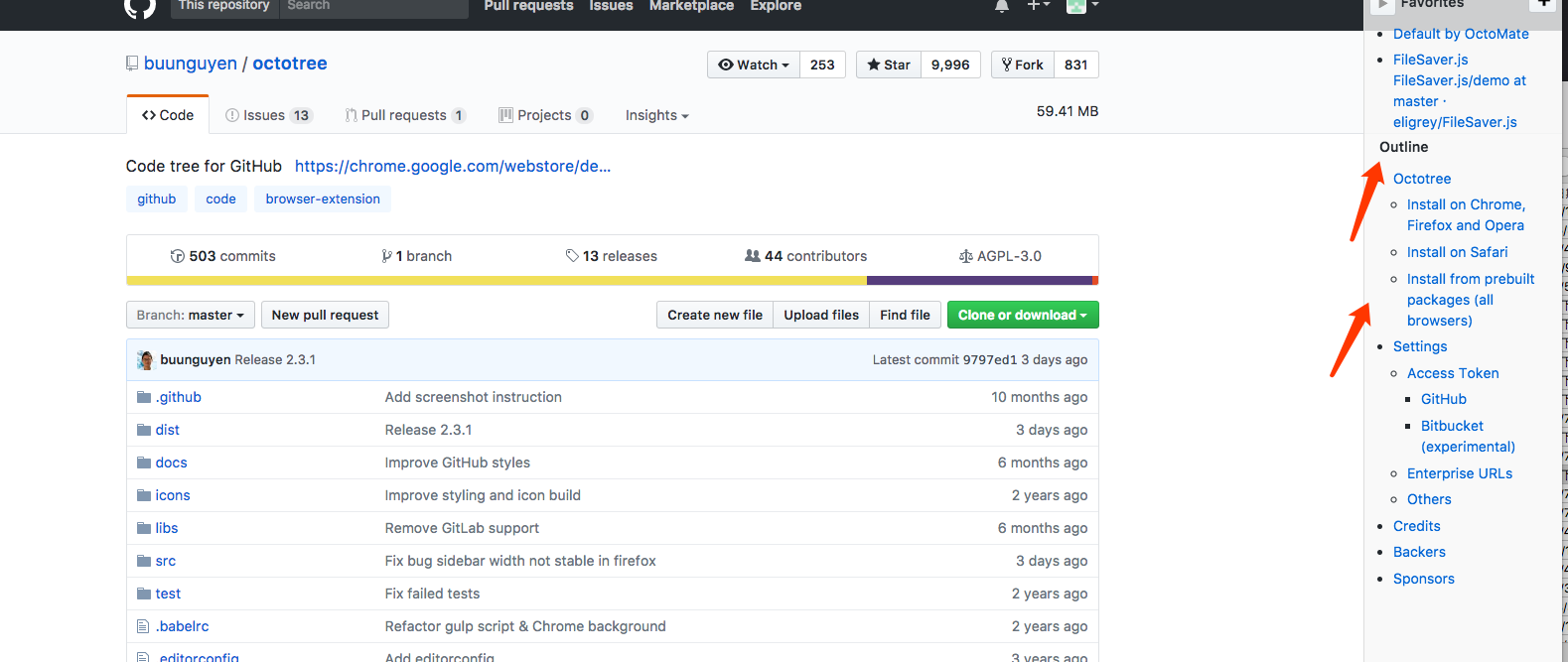Click the .github folder icon
The image size is (1568, 662).
click(144, 397)
